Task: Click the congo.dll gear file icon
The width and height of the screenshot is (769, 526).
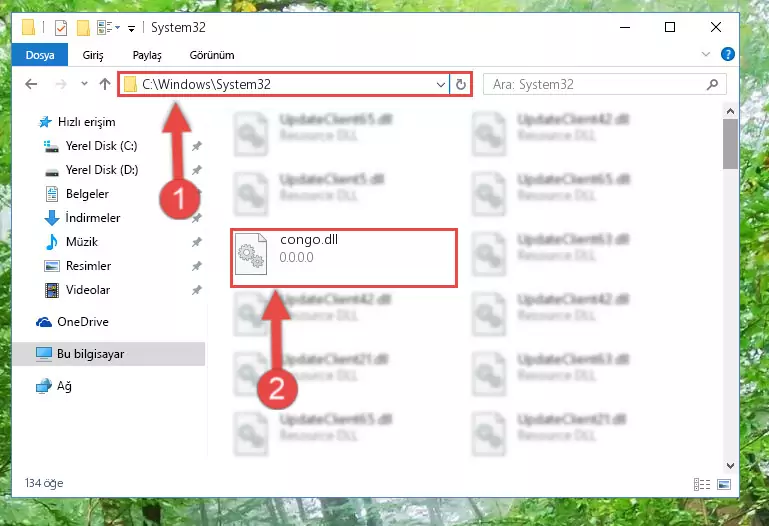Action: 251,254
